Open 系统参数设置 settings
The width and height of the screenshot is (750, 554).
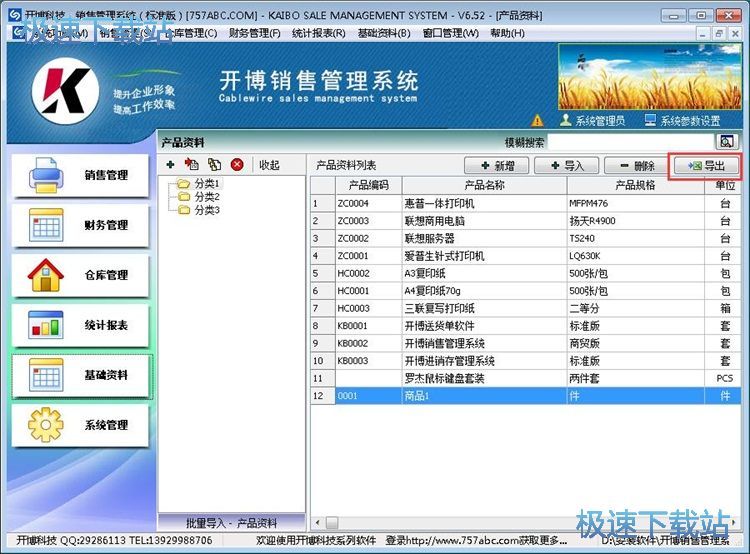click(x=682, y=120)
